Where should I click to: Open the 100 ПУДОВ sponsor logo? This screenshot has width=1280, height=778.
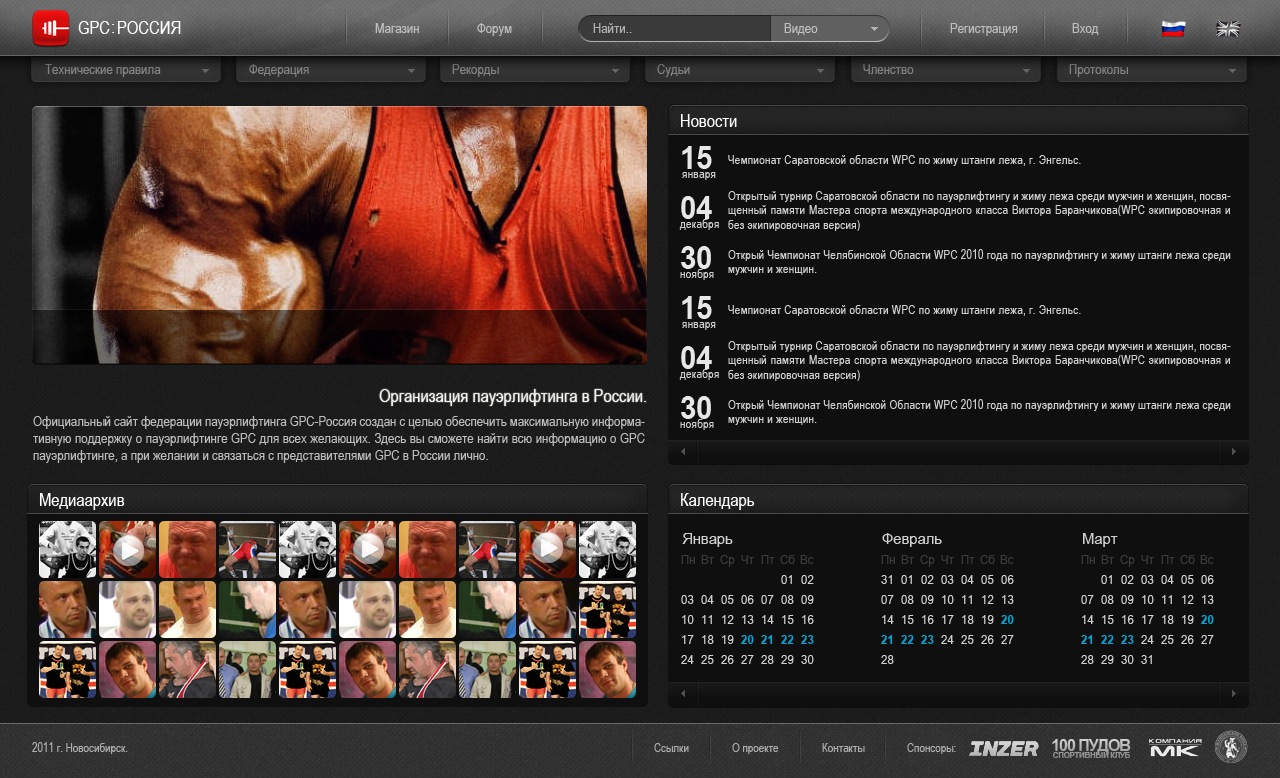(1091, 748)
